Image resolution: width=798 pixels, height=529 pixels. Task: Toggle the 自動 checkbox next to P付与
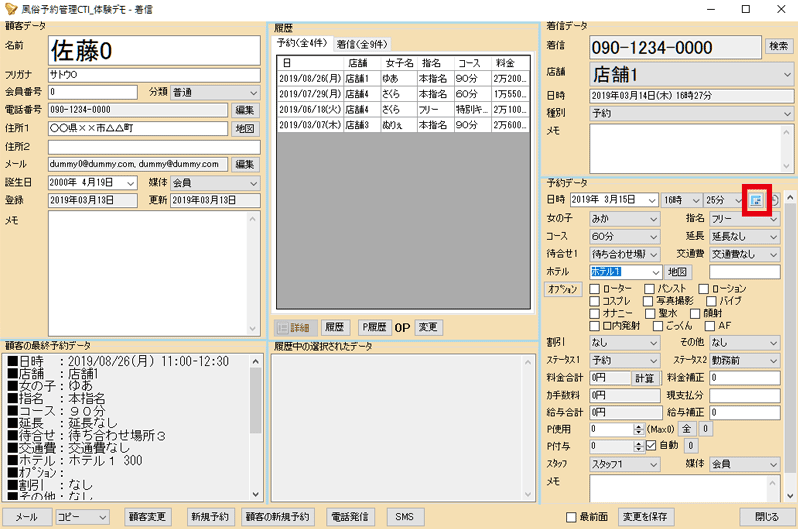(651, 446)
